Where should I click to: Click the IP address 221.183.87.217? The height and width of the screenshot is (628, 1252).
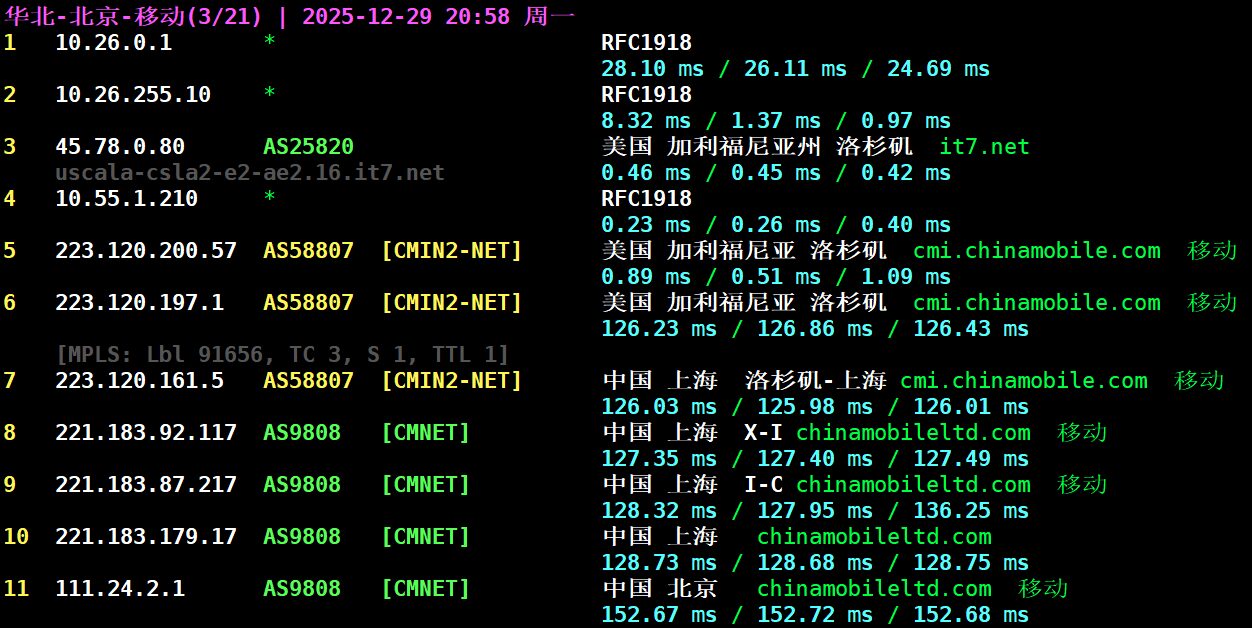[x=146, y=484]
